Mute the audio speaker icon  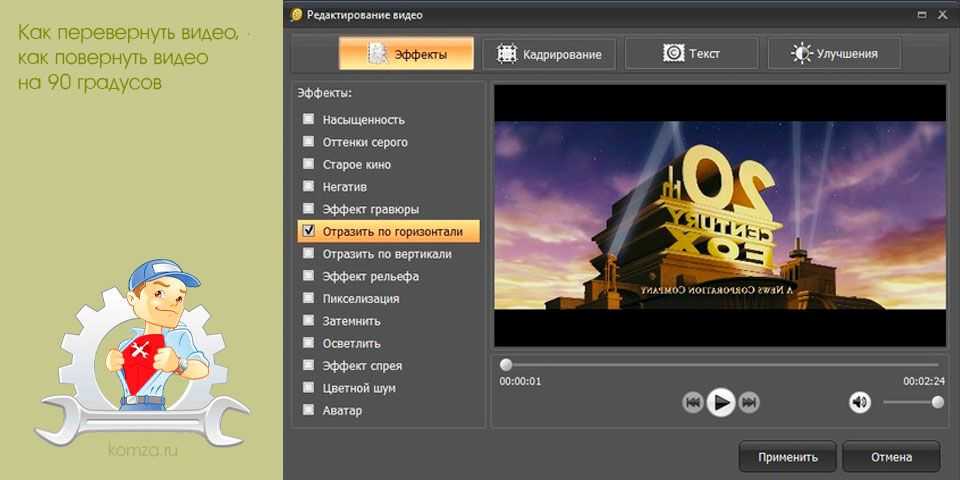point(860,403)
